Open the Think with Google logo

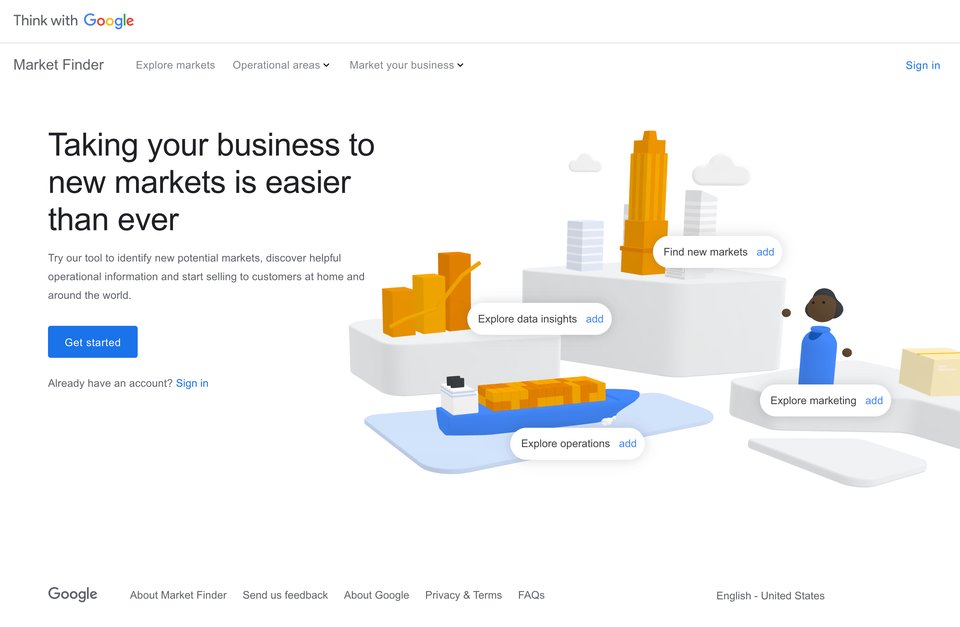click(x=73, y=21)
